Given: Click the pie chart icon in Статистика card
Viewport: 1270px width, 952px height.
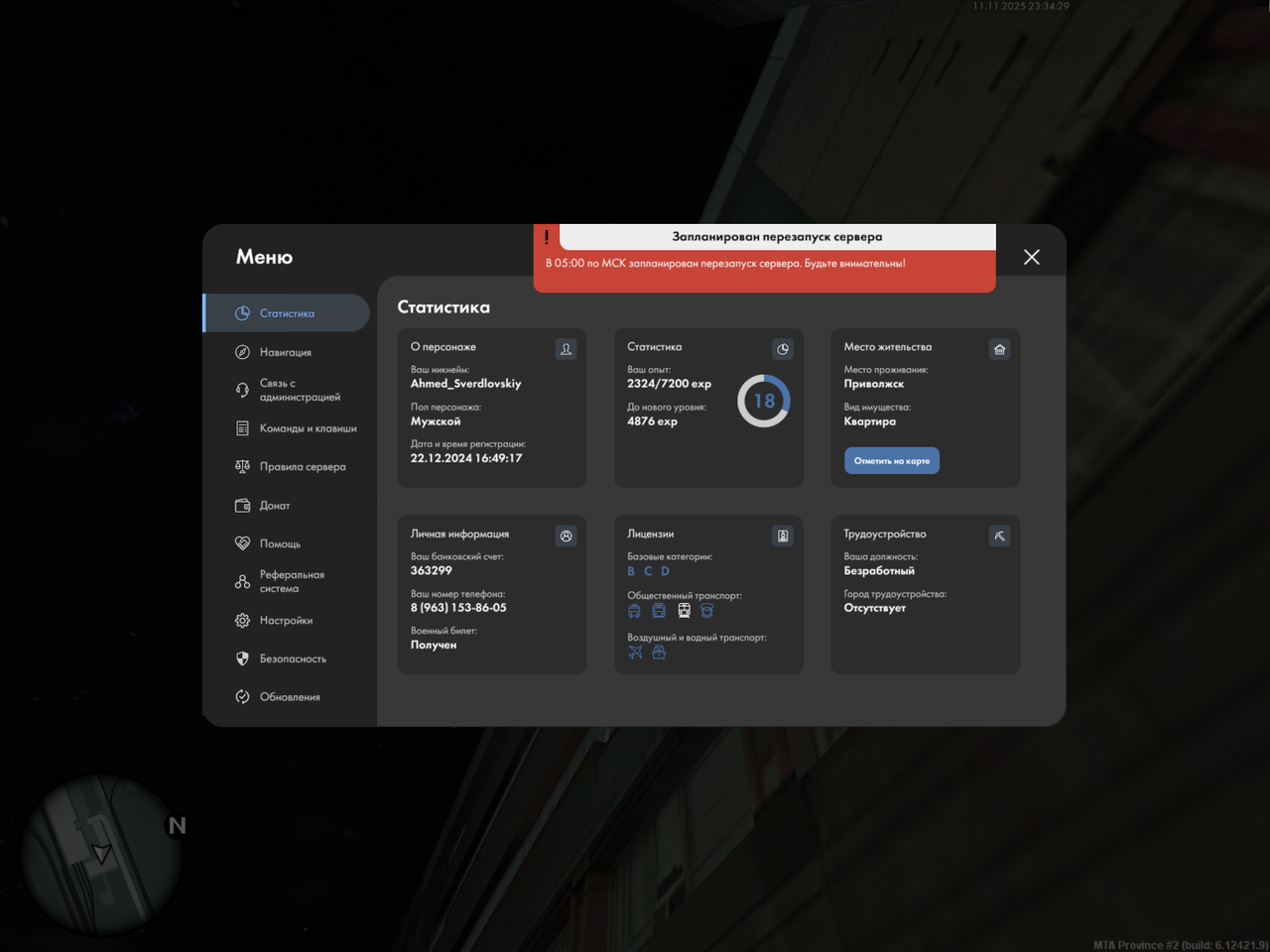Looking at the screenshot, I should tap(783, 349).
